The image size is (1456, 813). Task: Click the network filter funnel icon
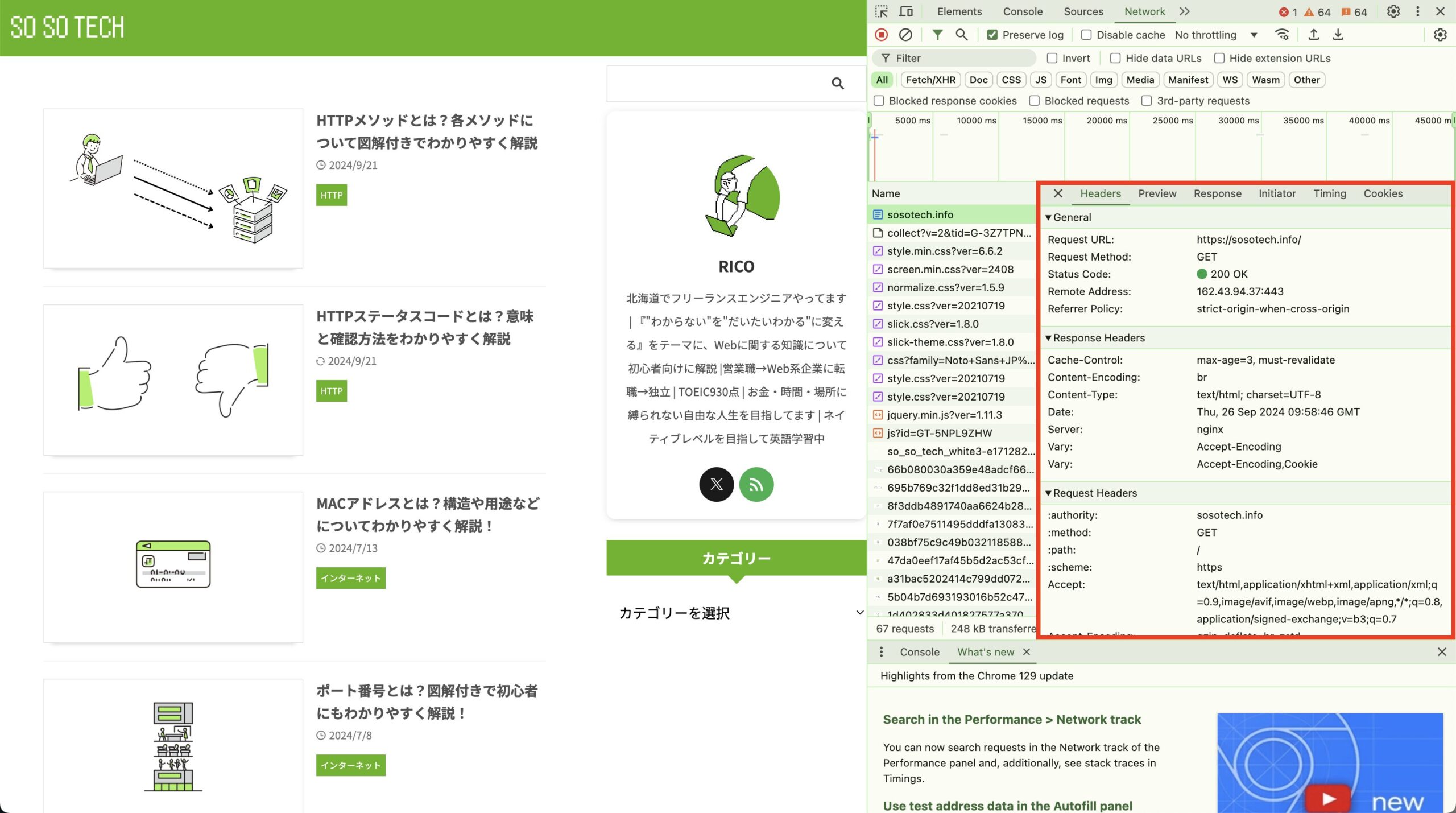pyautogui.click(x=937, y=35)
